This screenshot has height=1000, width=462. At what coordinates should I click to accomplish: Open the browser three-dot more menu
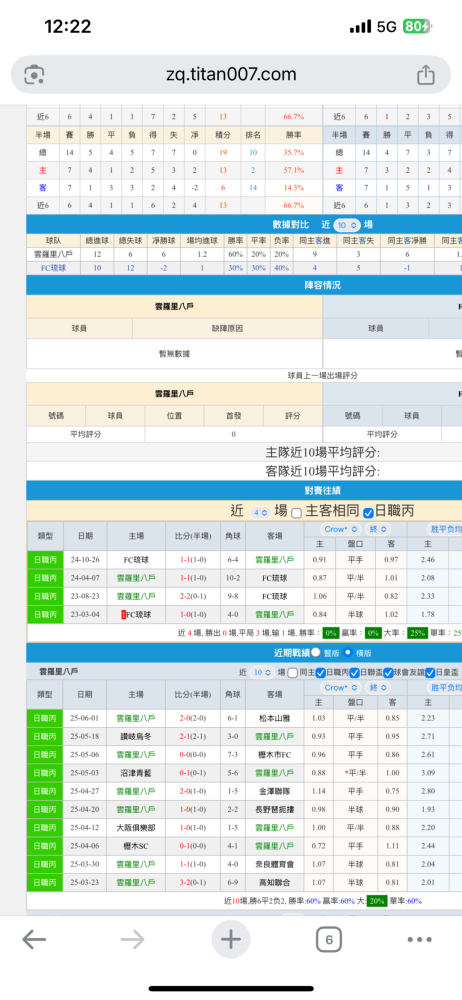tap(420, 939)
